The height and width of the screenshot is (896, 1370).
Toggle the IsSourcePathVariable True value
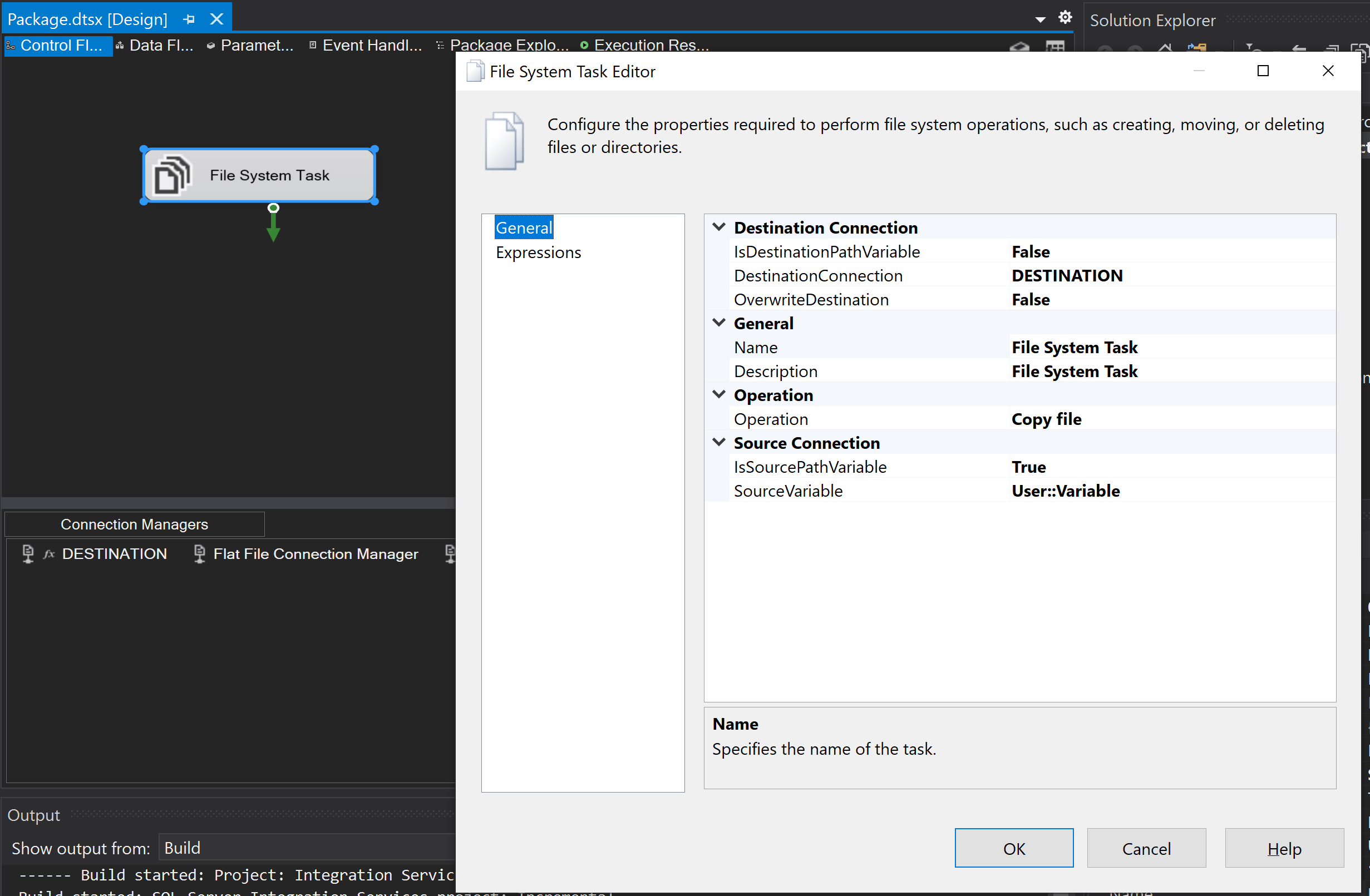(1029, 467)
